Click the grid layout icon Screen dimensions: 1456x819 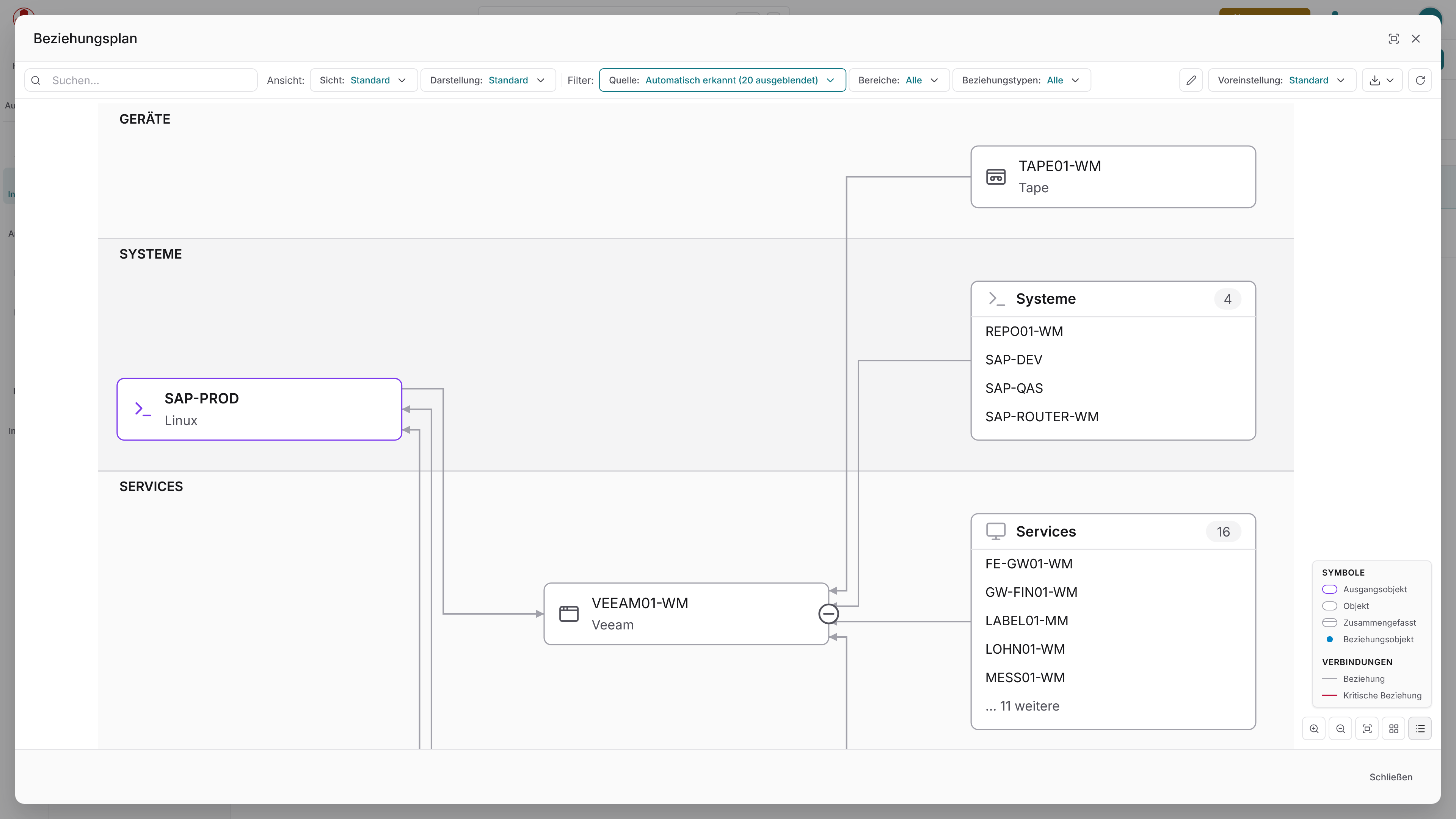pos(1394,728)
